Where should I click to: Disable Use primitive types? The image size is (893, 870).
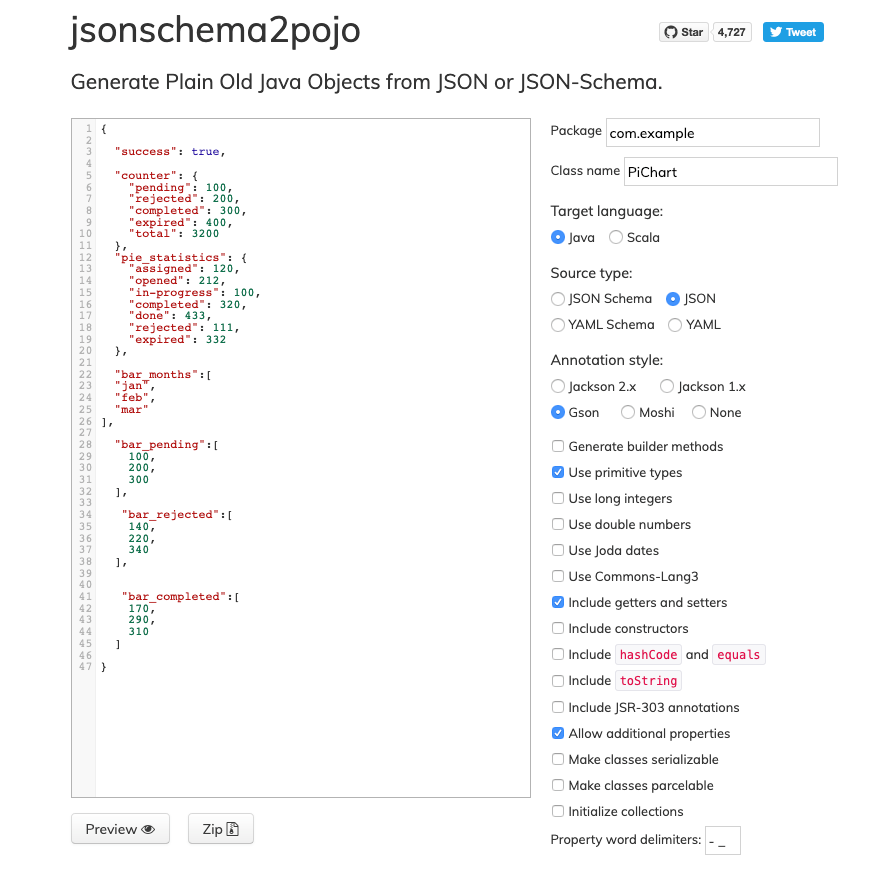tap(557, 472)
